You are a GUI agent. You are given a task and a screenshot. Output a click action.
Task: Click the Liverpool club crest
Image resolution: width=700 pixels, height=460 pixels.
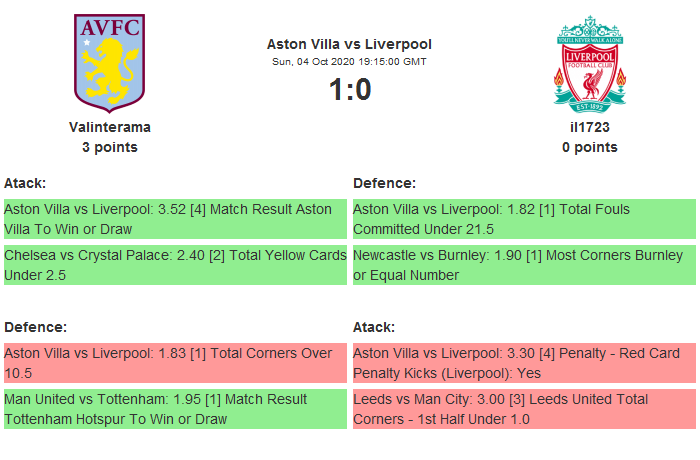click(590, 63)
